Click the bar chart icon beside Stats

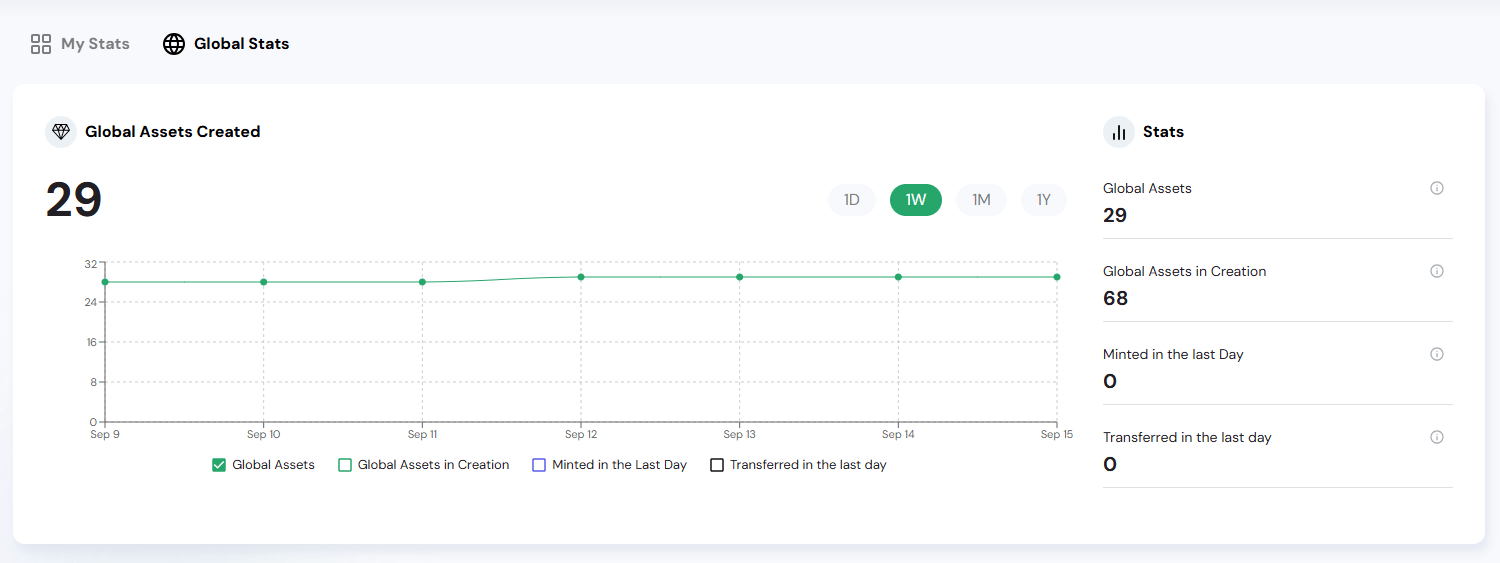[x=1119, y=132]
